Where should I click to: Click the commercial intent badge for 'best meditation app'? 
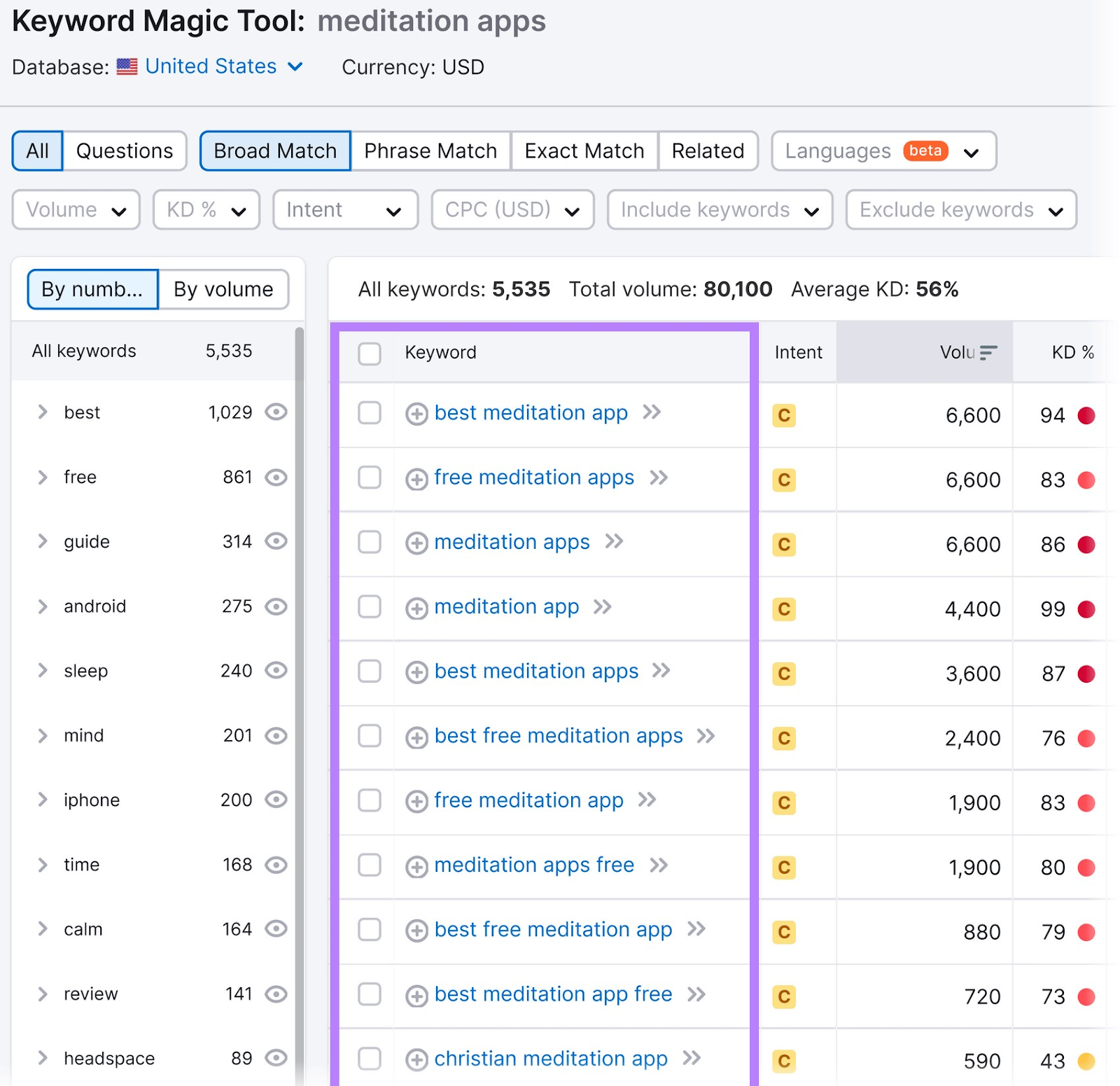point(784,415)
